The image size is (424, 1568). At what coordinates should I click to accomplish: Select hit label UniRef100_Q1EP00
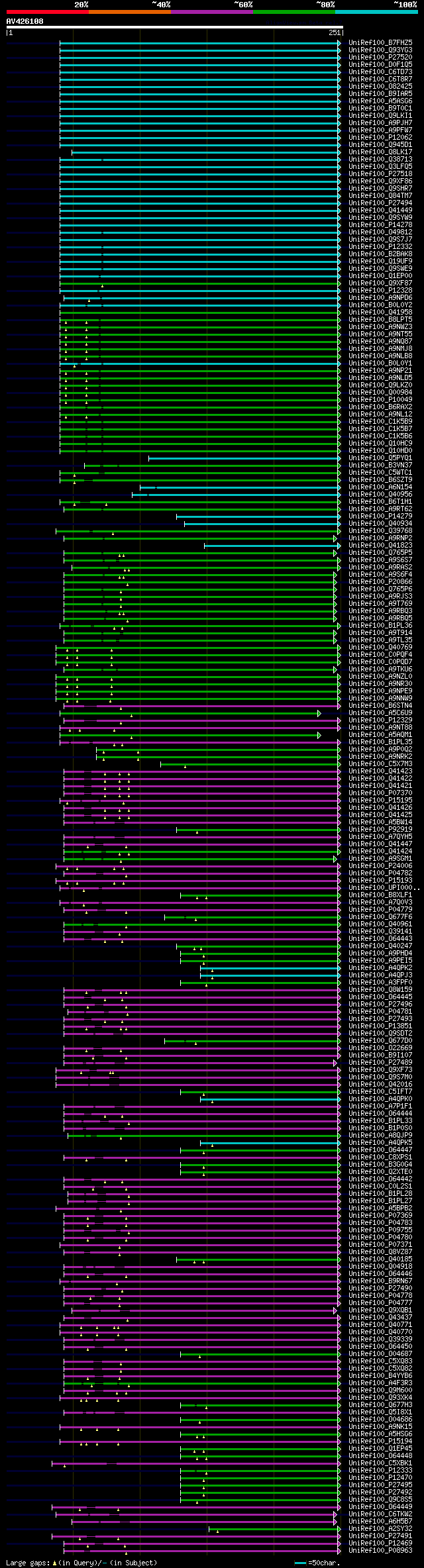[x=380, y=275]
